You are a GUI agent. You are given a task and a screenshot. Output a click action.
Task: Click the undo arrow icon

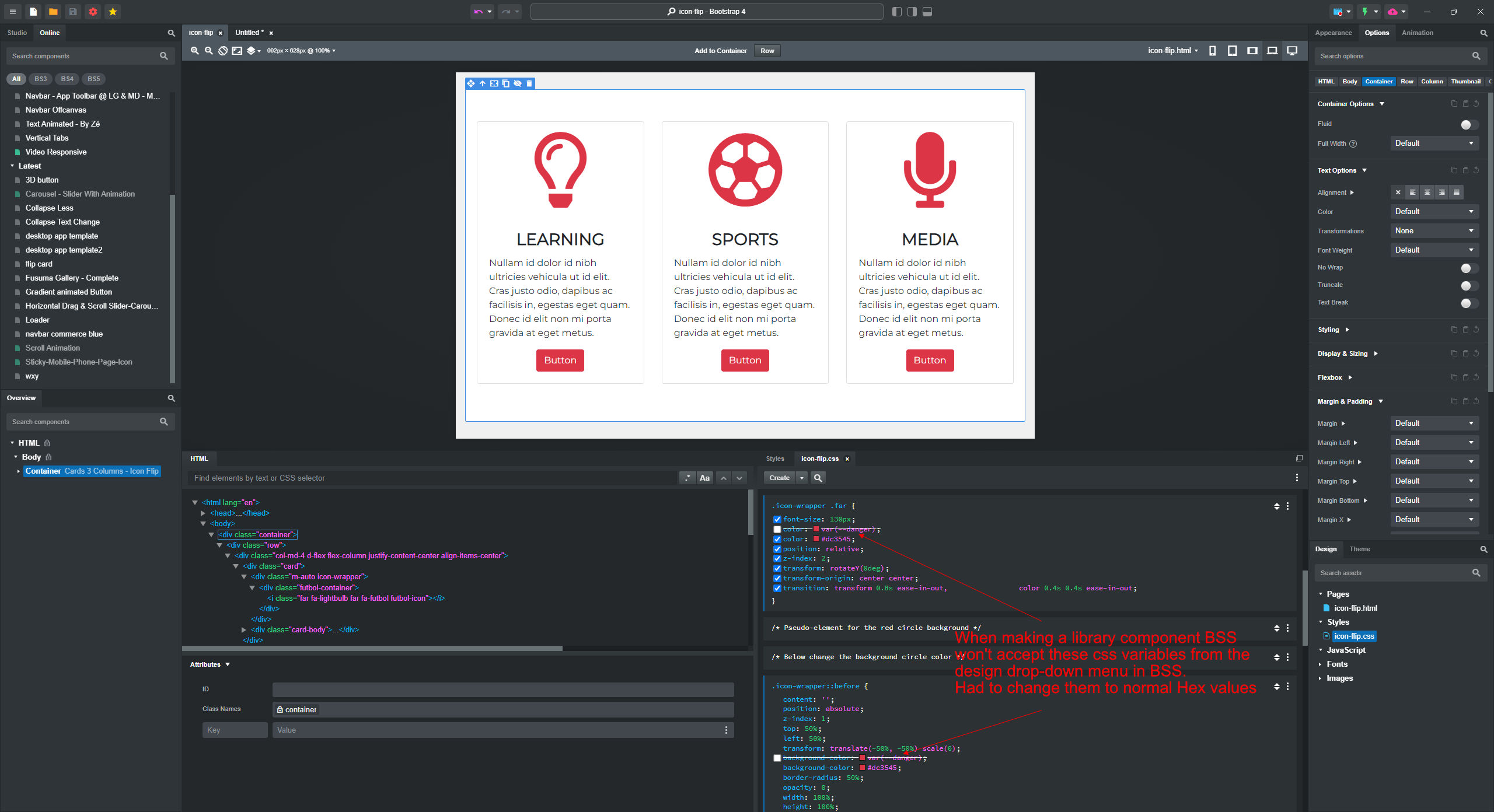pyautogui.click(x=479, y=12)
